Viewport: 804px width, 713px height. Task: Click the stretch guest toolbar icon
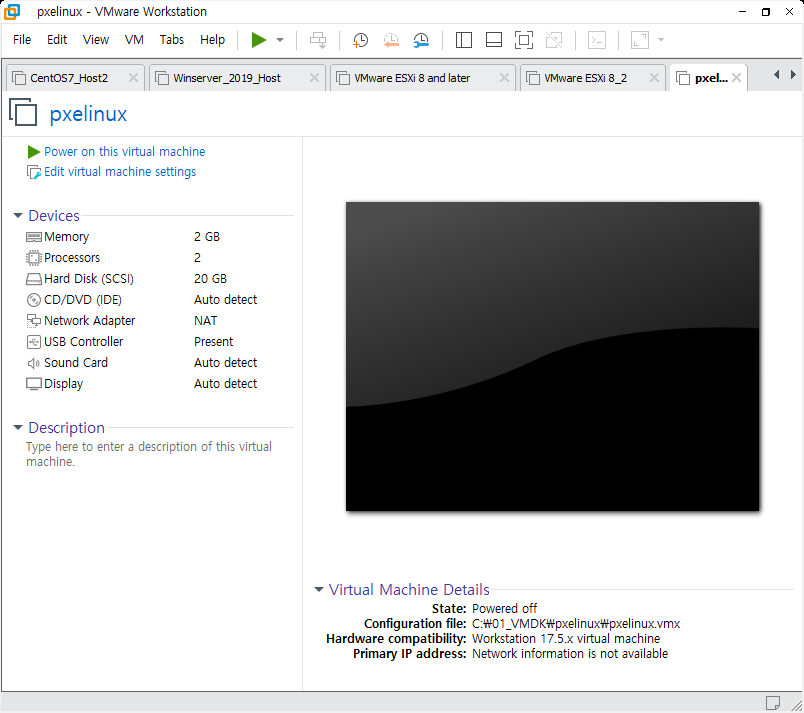tap(640, 40)
